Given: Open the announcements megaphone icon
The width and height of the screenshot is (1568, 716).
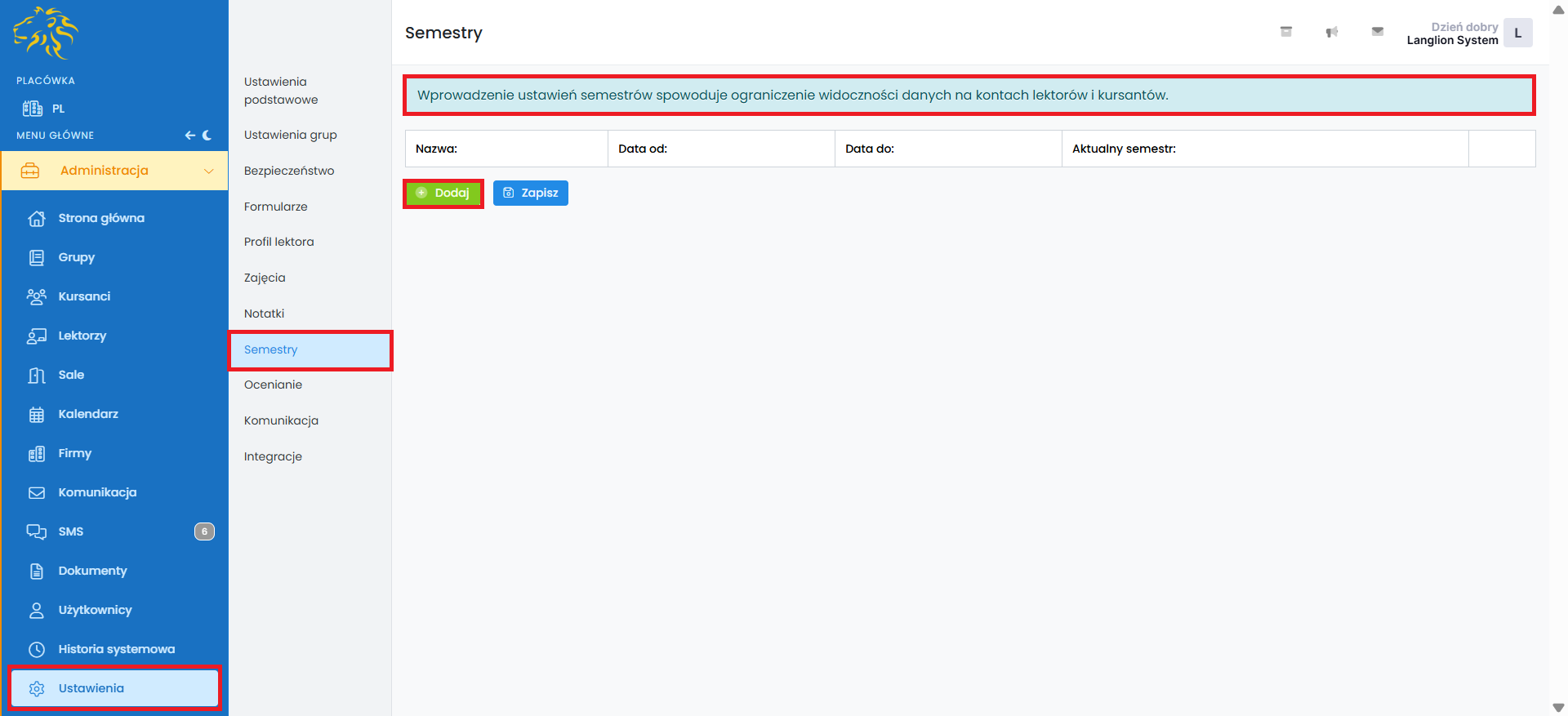Looking at the screenshot, I should [x=1331, y=32].
